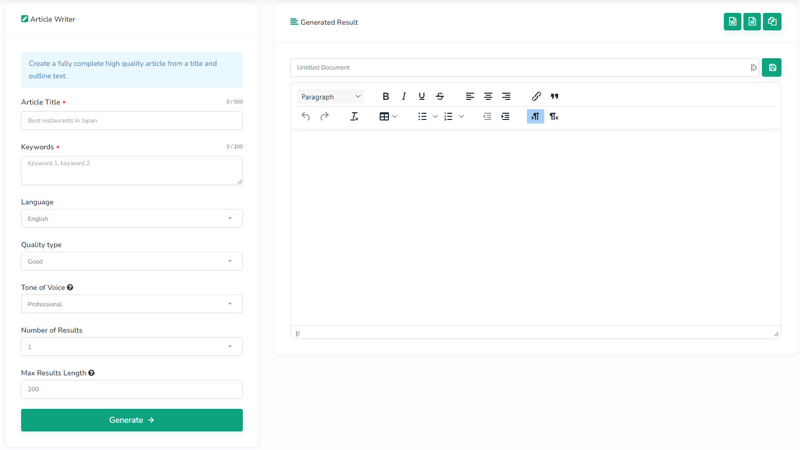Insert a link with the chain icon
800x450 pixels.
tap(536, 96)
